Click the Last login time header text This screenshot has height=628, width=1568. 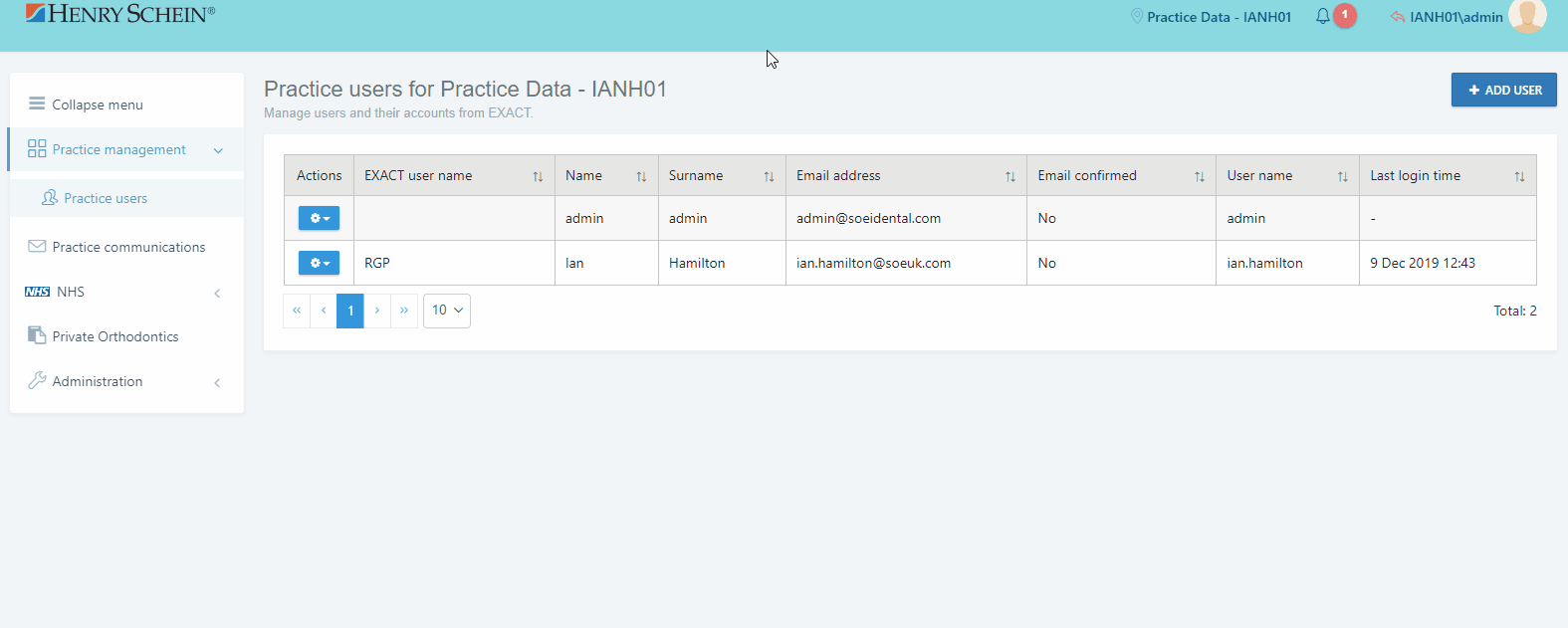tap(1415, 175)
